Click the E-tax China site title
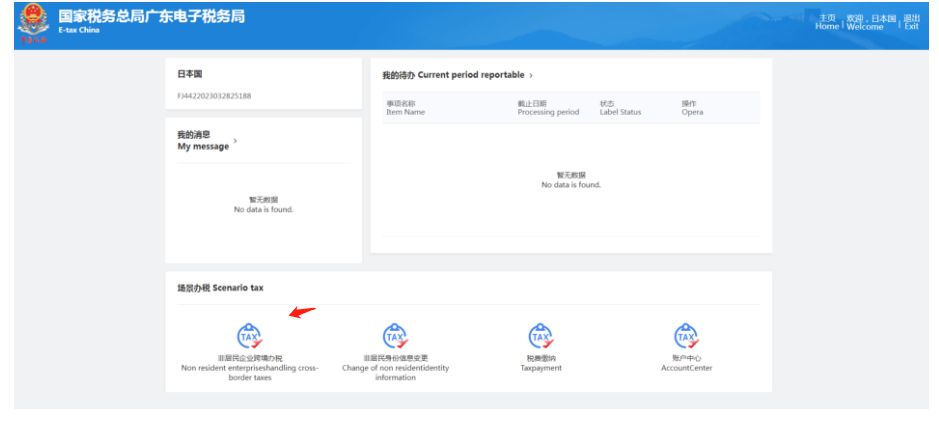 tap(79, 30)
